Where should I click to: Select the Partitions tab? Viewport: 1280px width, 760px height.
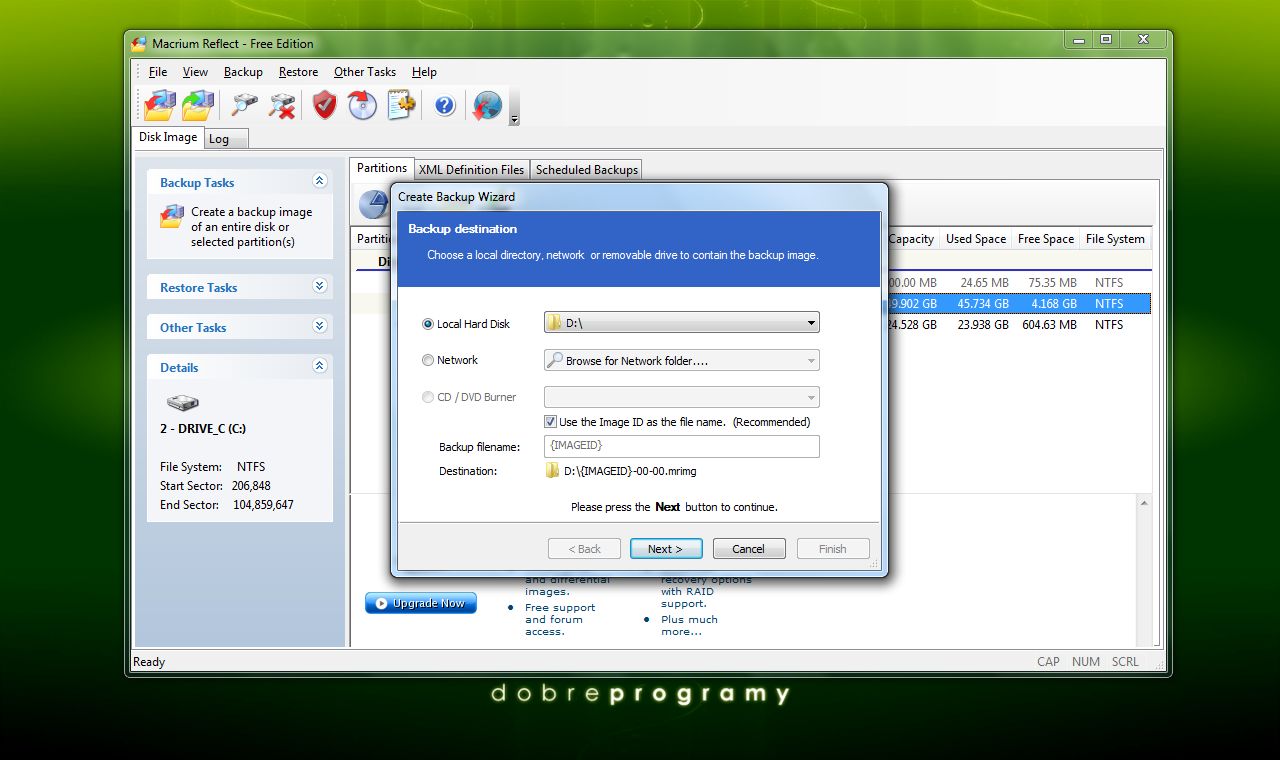click(382, 168)
